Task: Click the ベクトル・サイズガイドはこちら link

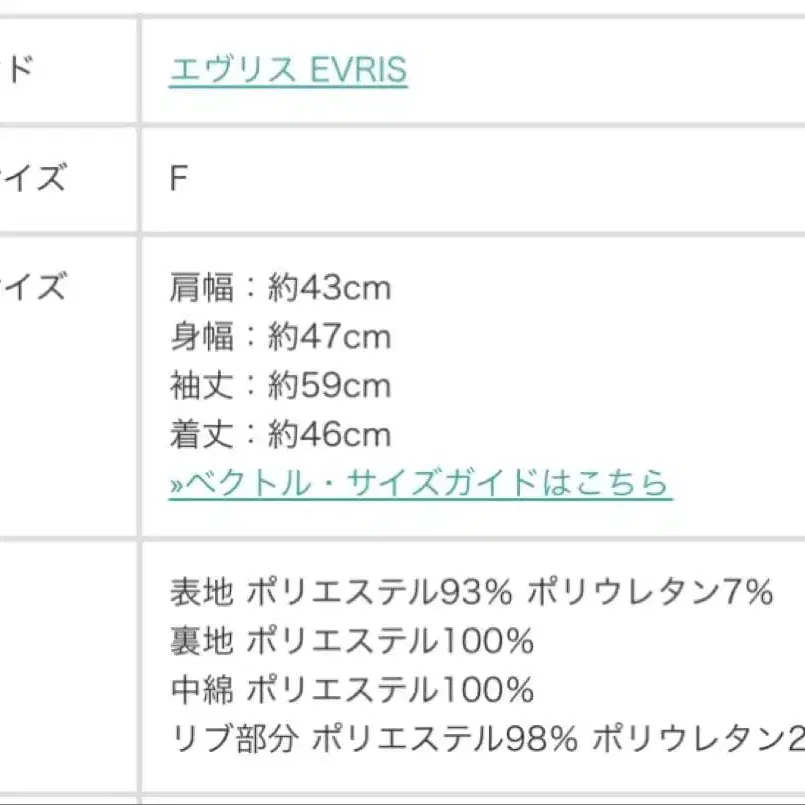Action: 420,483
